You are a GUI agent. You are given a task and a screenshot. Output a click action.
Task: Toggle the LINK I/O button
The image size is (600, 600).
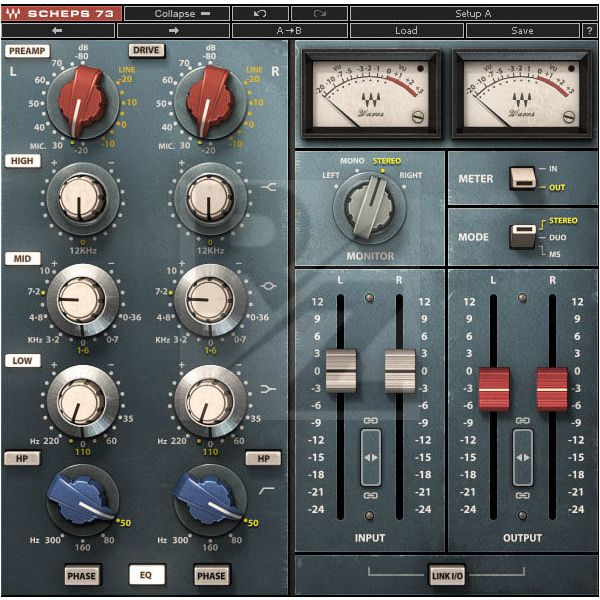pyautogui.click(x=447, y=576)
